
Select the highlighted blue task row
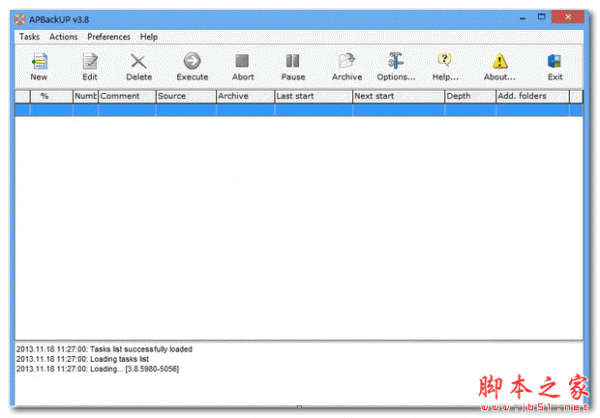299,110
